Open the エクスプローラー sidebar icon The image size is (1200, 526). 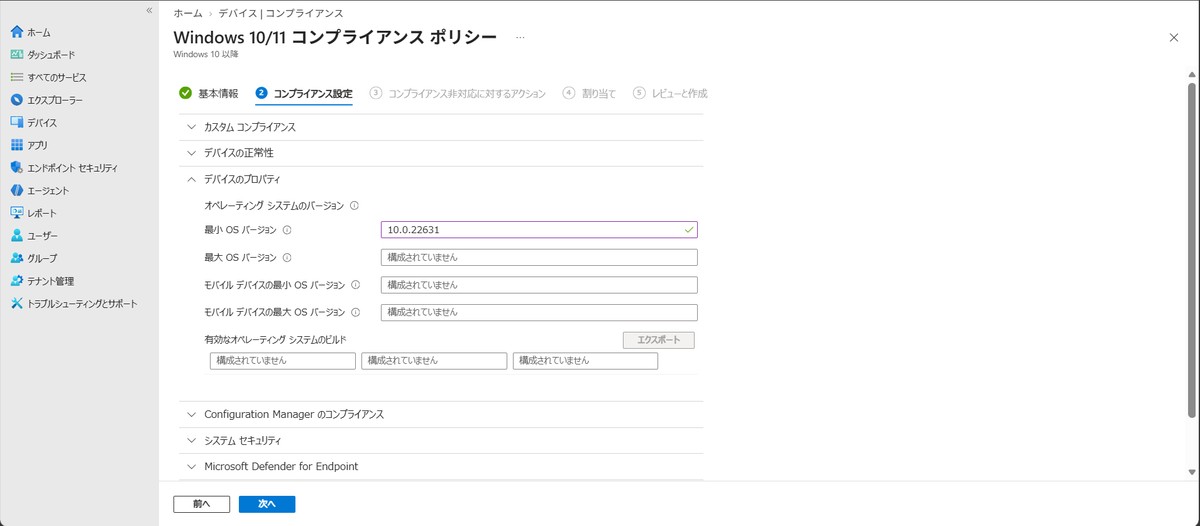pos(16,100)
